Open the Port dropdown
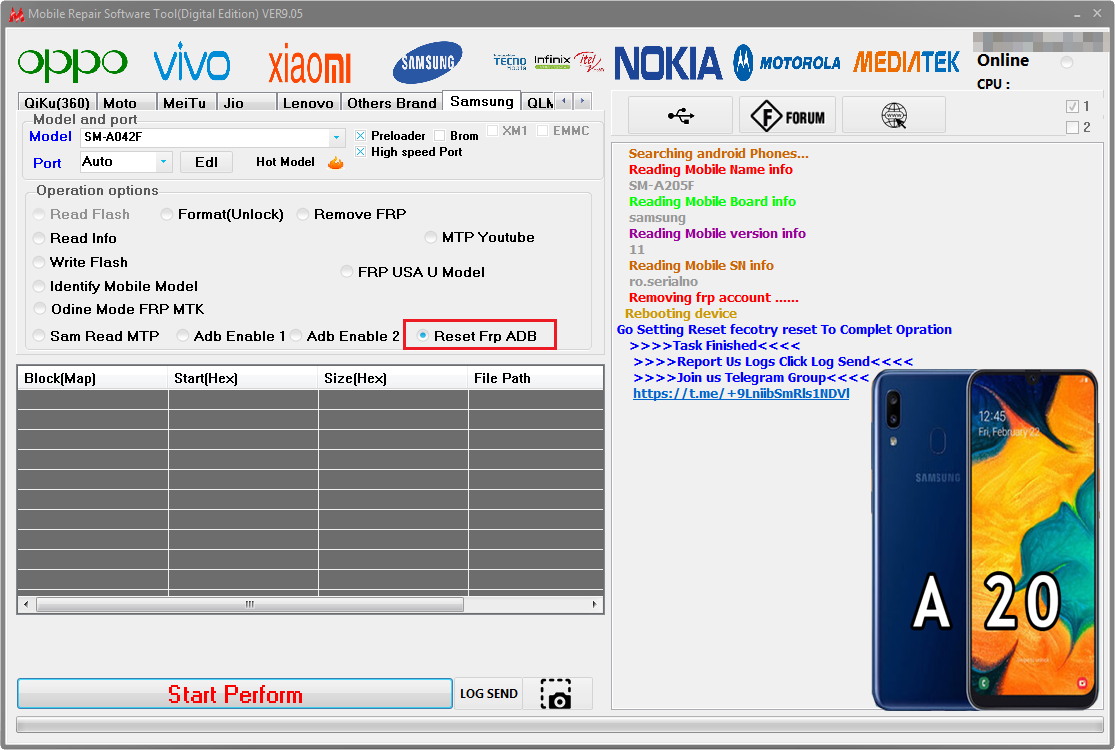The height and width of the screenshot is (750, 1115). [163, 162]
